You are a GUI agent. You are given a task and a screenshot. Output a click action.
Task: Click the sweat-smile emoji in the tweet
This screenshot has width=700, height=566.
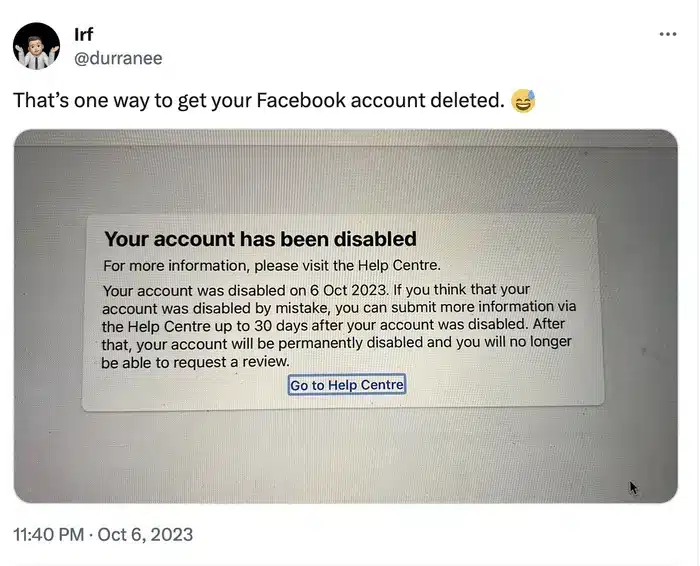coord(523,101)
